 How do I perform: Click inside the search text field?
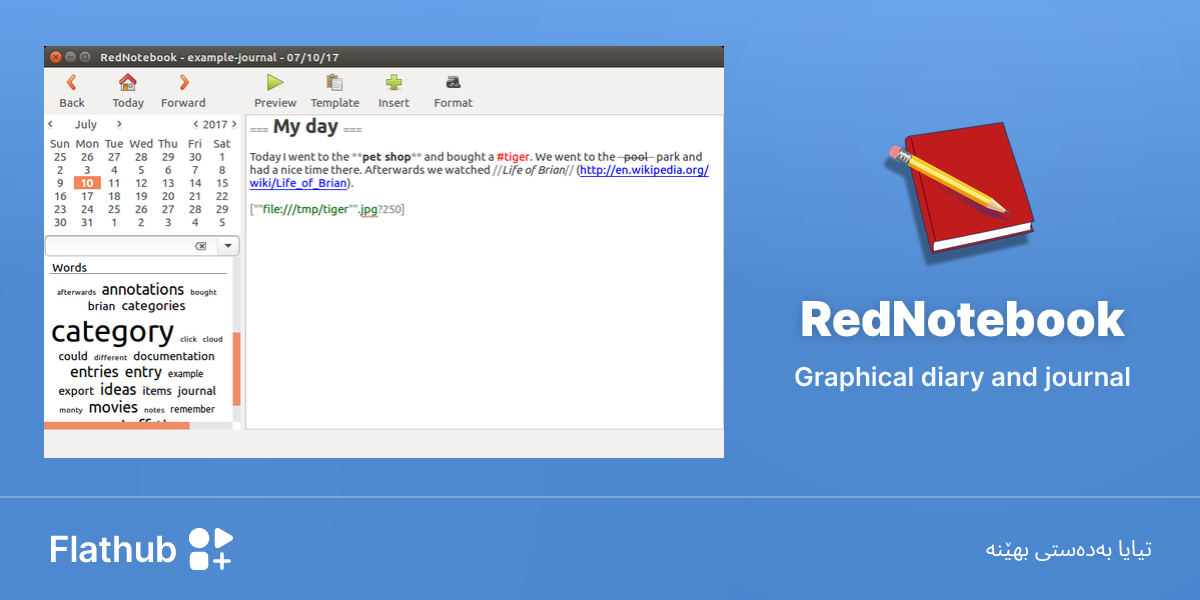tap(120, 246)
